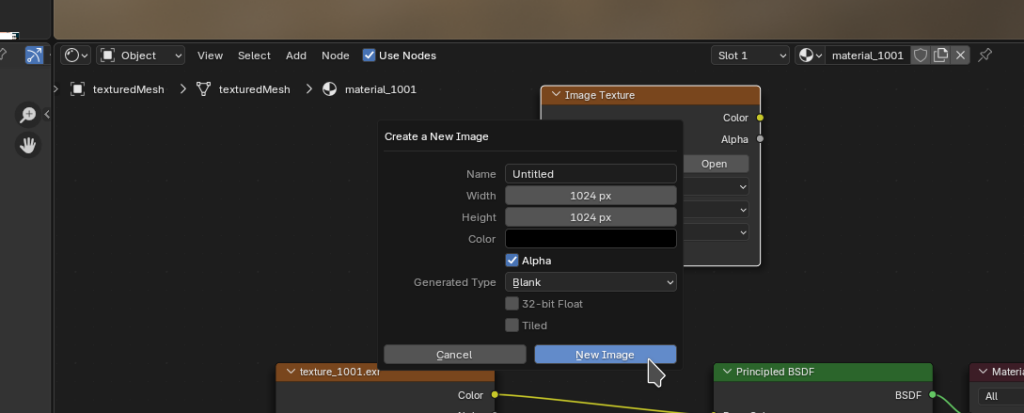Image resolution: width=1024 pixels, height=413 pixels.
Task: Browse materials with sphere icon dropdown
Action: (x=810, y=56)
